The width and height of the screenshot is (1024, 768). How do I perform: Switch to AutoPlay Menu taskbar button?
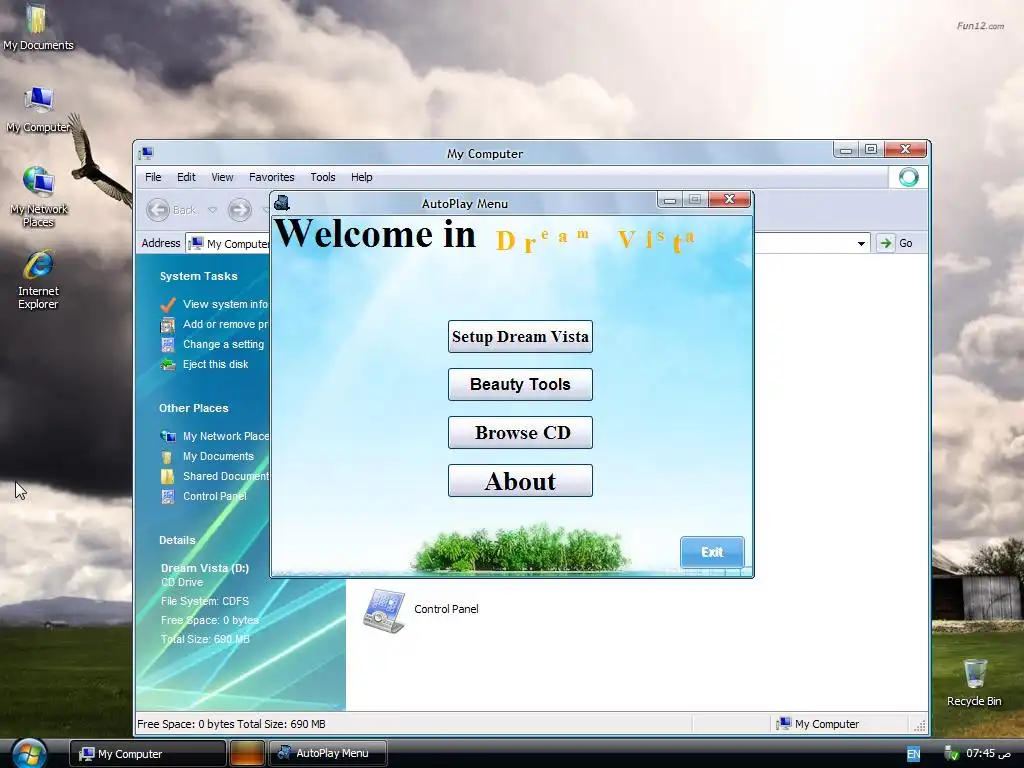point(328,753)
